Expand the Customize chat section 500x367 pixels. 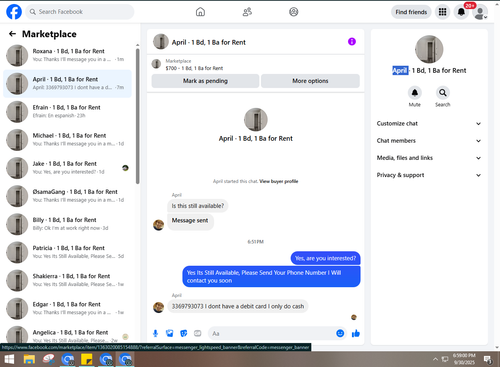click(x=429, y=124)
